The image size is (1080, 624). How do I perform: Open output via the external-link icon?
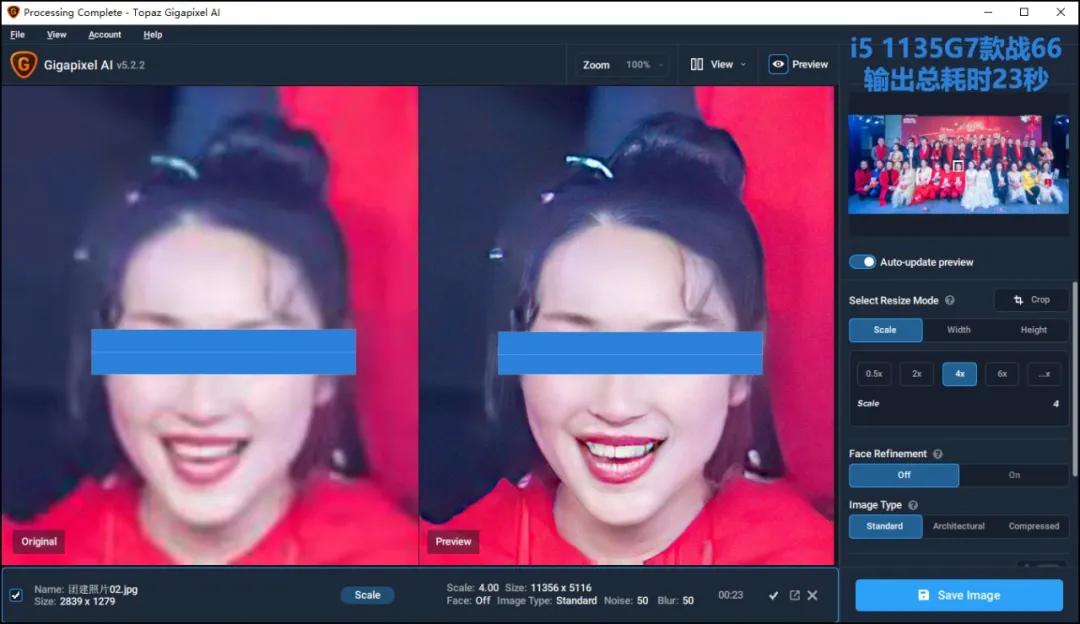tap(793, 595)
